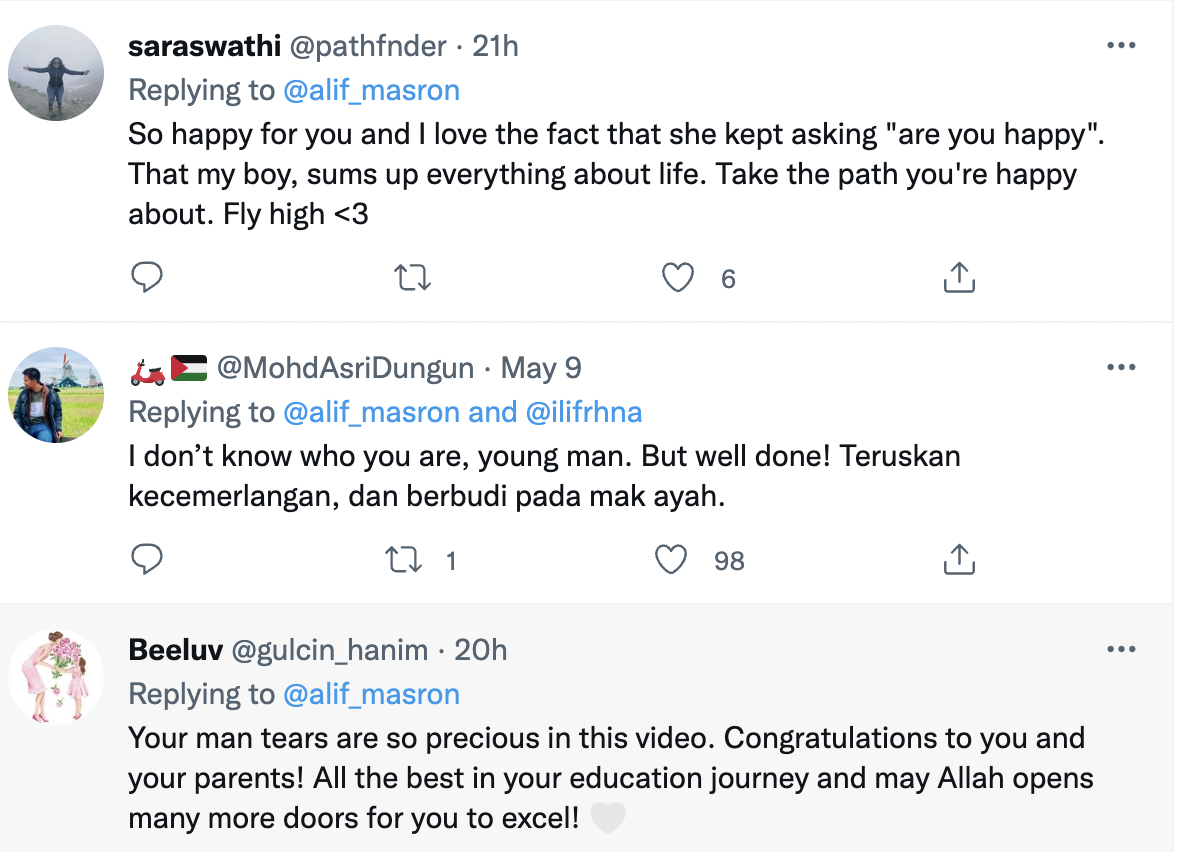The image size is (1188, 852).
Task: Like MohdAsriDungun's tweet with 98 likes
Action: [x=671, y=560]
